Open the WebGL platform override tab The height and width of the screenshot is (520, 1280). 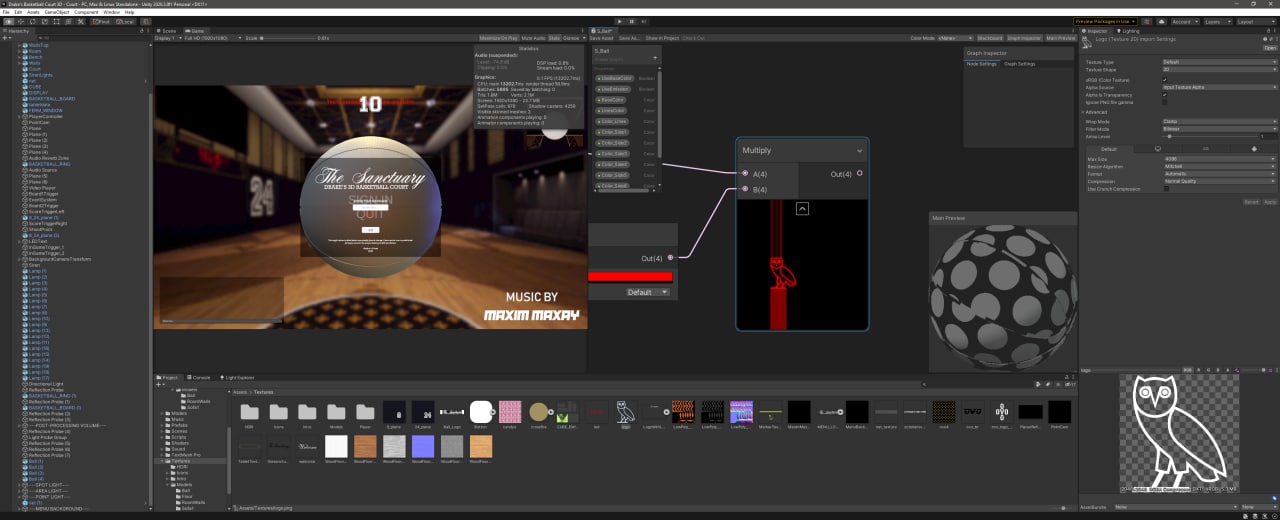coord(1254,148)
